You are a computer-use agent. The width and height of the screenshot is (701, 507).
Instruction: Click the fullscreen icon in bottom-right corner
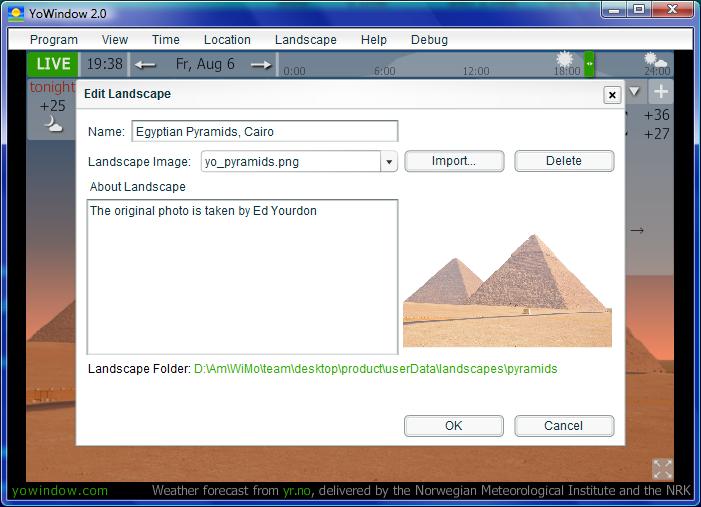click(662, 469)
